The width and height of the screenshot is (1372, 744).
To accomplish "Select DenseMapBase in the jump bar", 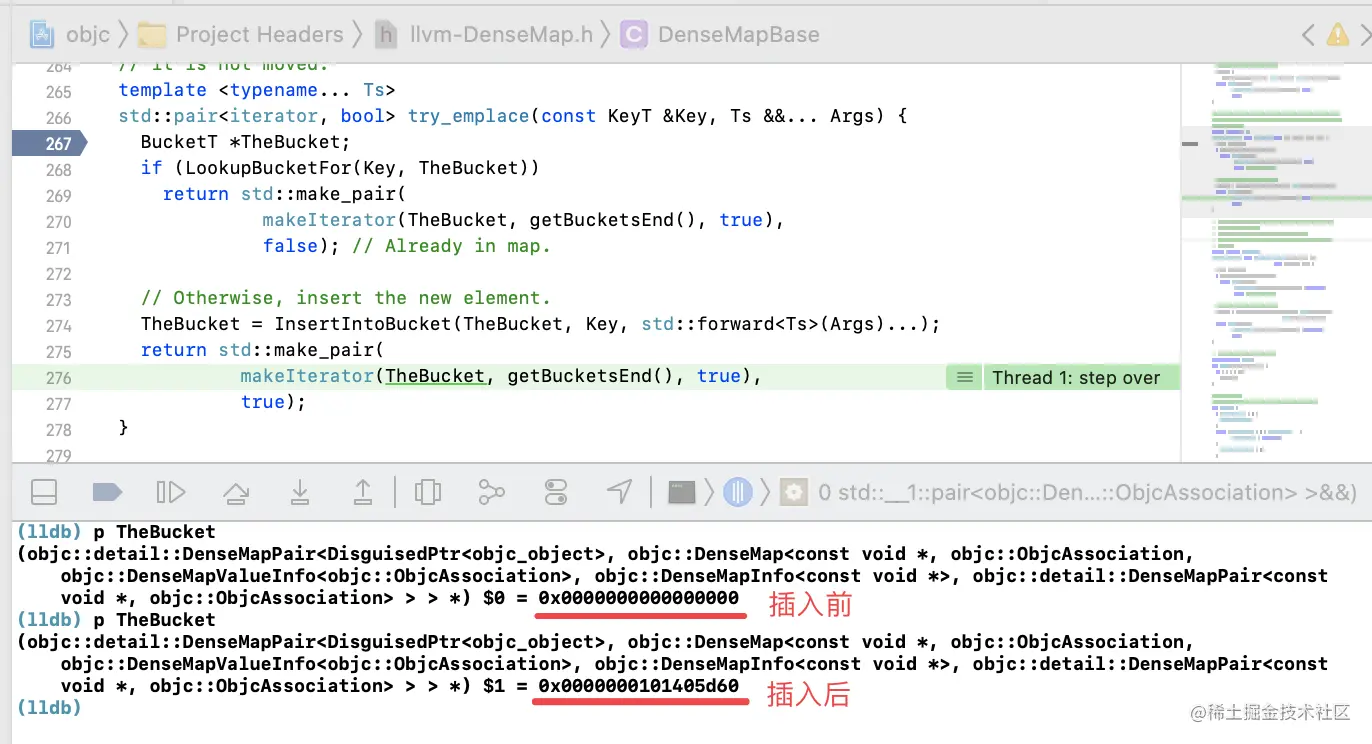I will (x=739, y=34).
